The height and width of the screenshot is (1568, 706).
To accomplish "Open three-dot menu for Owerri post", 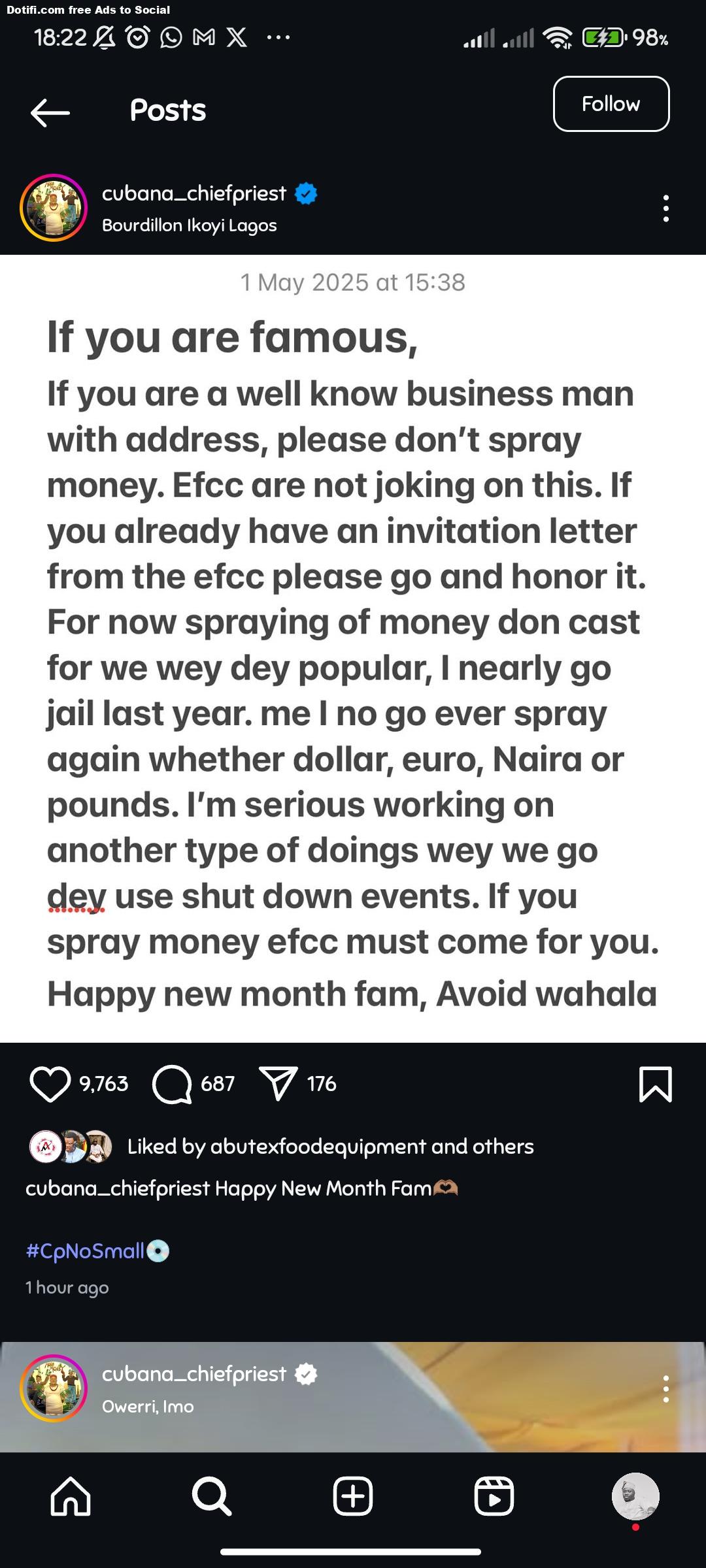I will tap(665, 1388).
